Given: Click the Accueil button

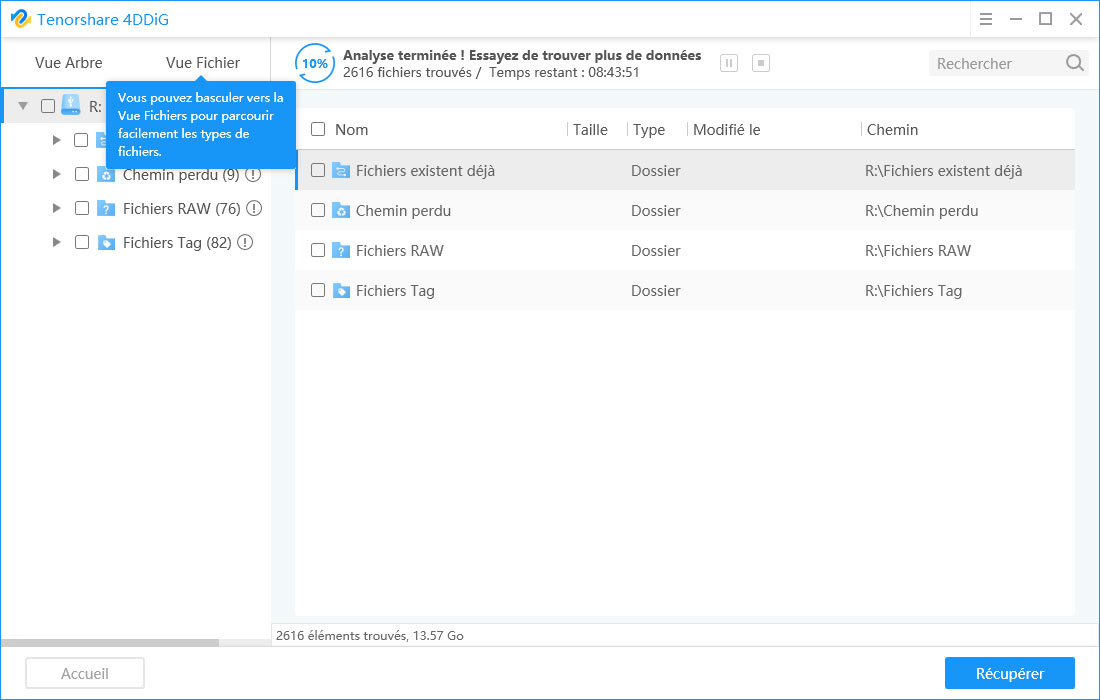Looking at the screenshot, I should point(85,673).
